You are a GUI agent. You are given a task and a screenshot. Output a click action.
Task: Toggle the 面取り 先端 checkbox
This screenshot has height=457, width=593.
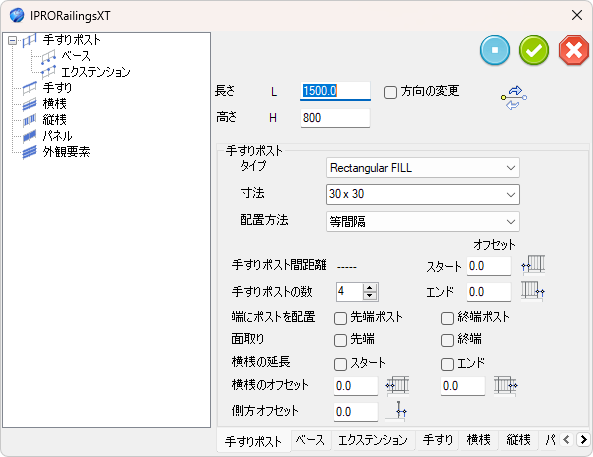click(x=340, y=340)
